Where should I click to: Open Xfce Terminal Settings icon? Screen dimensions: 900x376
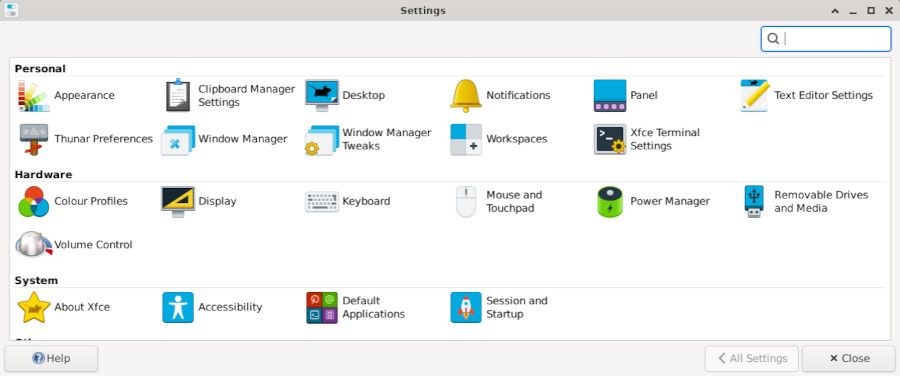coord(610,139)
